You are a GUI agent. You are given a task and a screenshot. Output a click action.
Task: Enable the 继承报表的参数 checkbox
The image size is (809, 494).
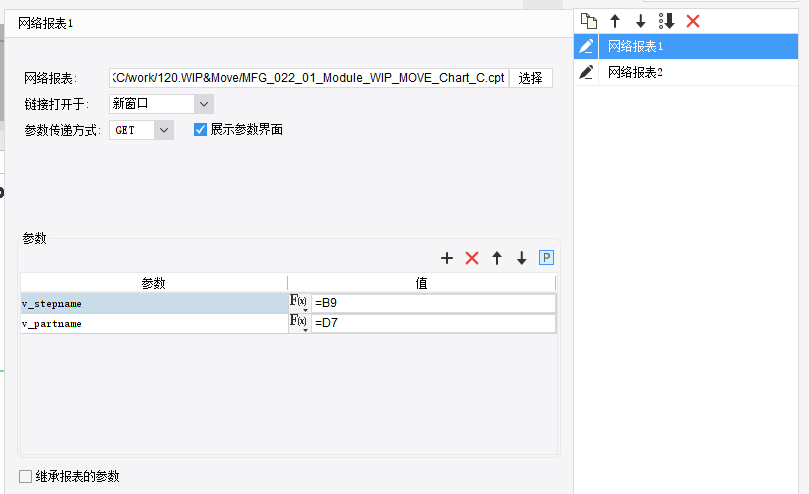(25, 476)
